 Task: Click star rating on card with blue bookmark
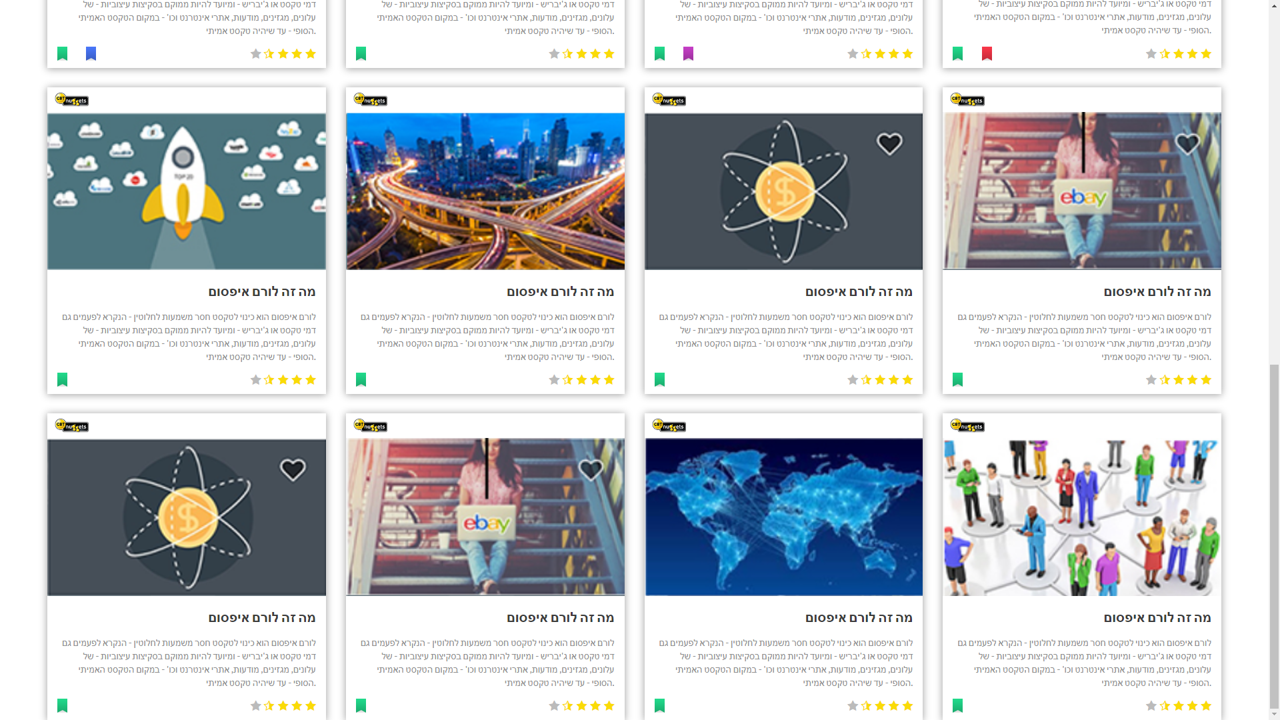283,54
